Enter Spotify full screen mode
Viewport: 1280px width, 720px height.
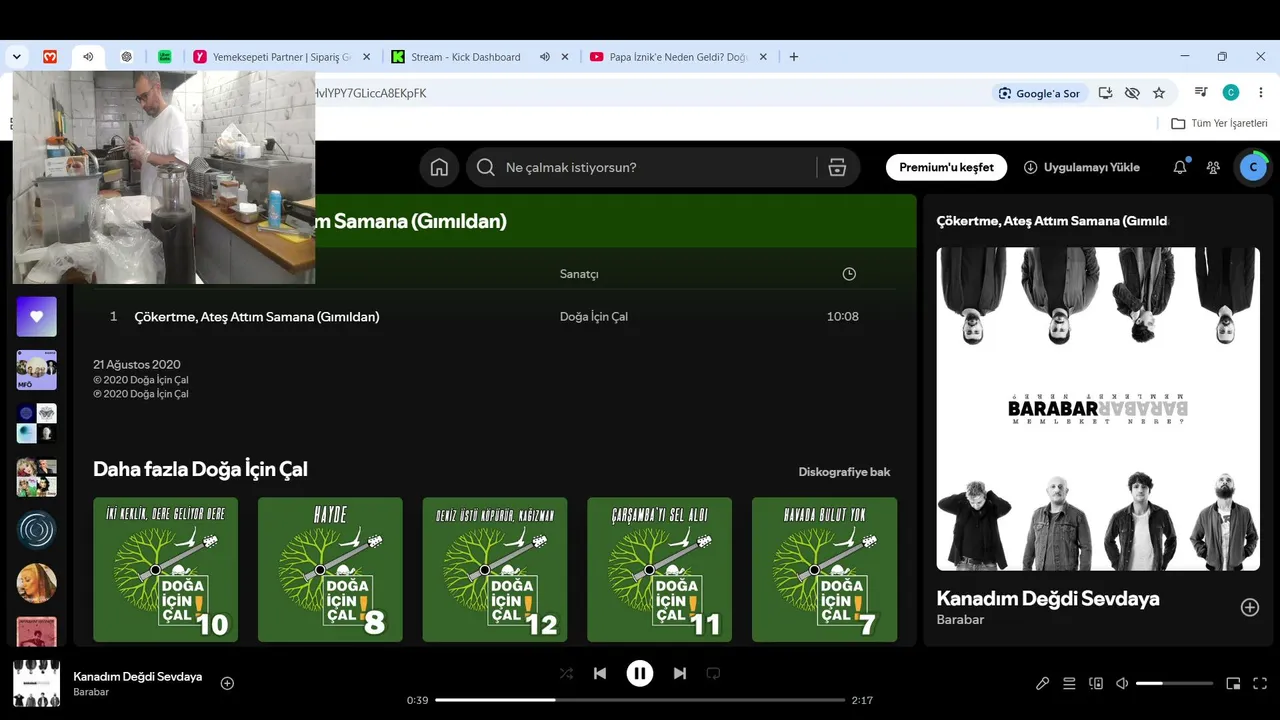coord(1260,683)
